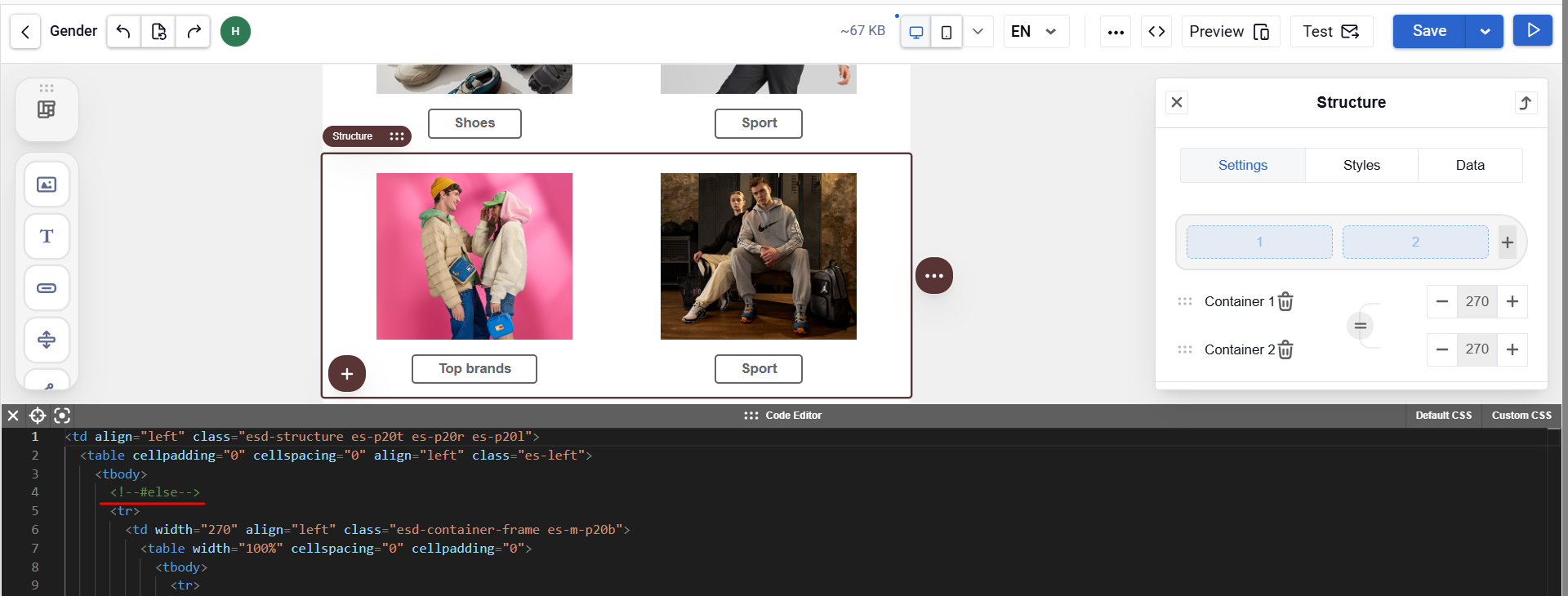Select the Text block tool

point(47,236)
